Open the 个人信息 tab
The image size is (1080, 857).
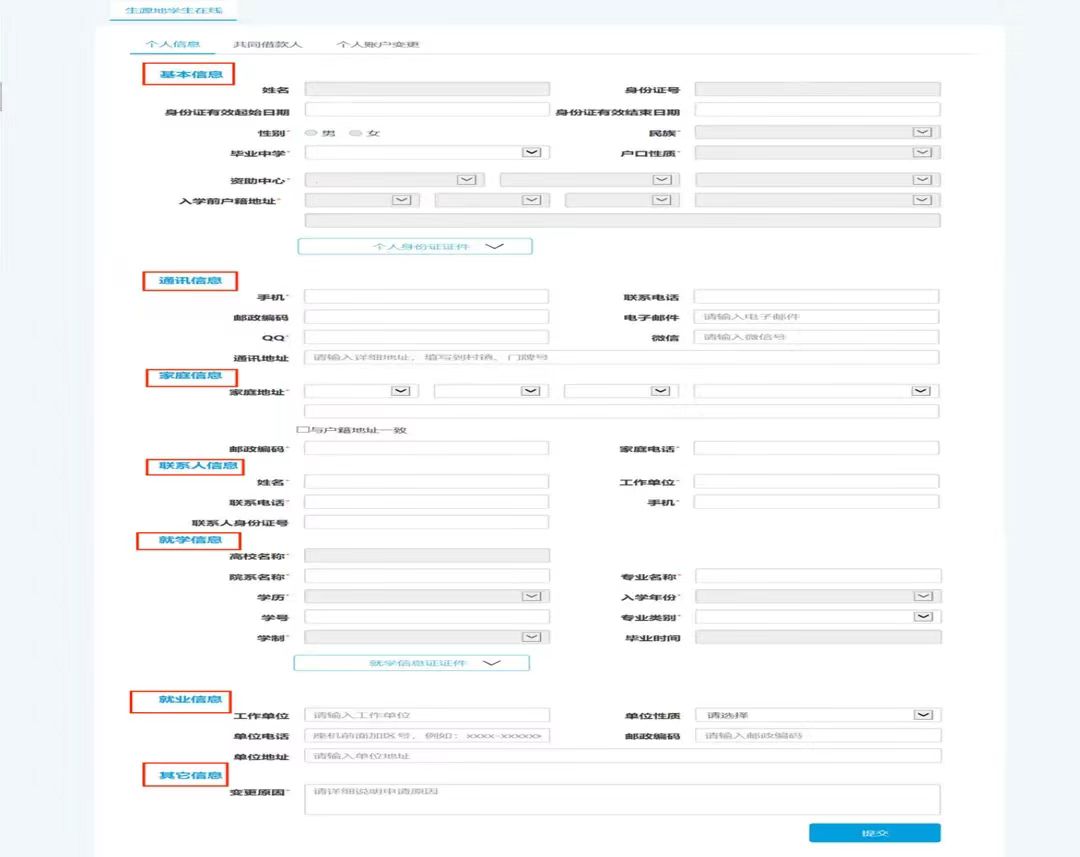tap(172, 45)
